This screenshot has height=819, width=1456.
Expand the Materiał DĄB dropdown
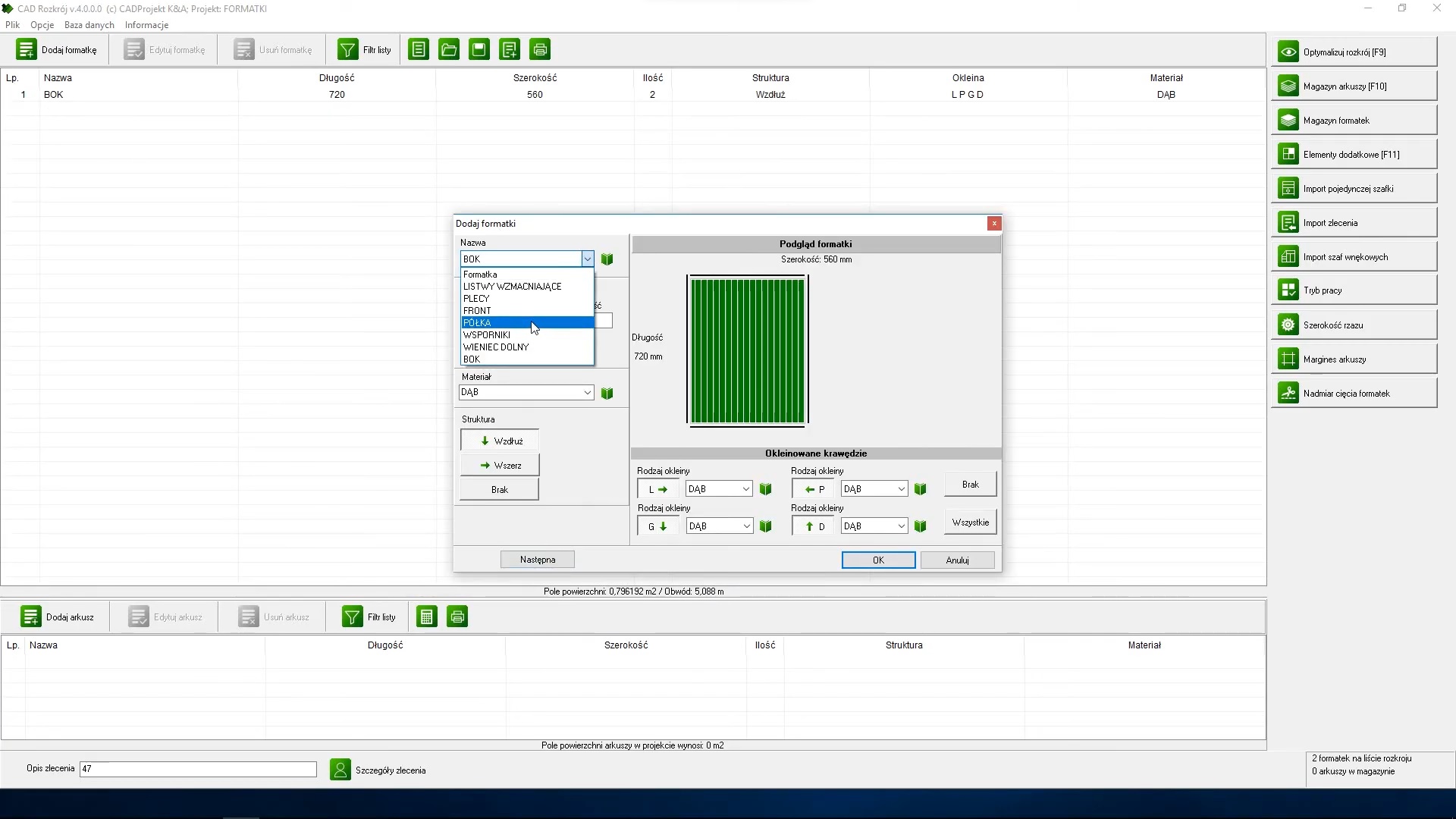(587, 393)
